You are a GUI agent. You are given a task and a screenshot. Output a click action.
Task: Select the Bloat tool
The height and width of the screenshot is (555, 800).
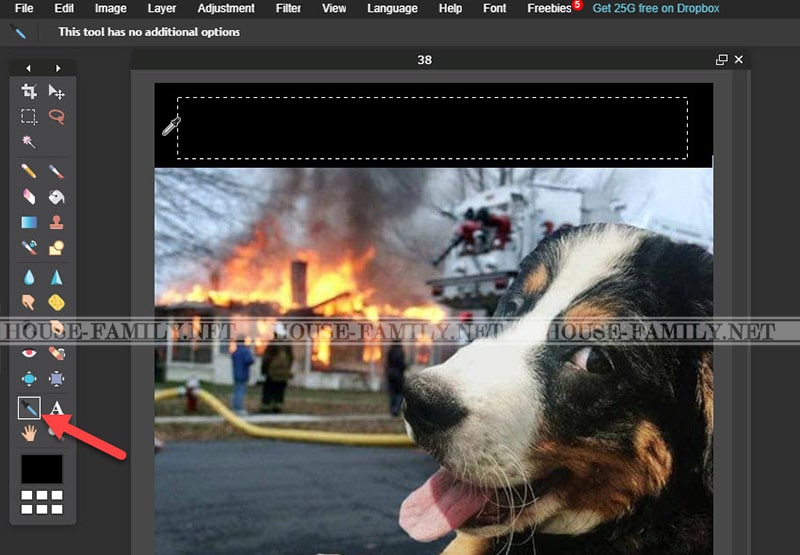pos(29,379)
